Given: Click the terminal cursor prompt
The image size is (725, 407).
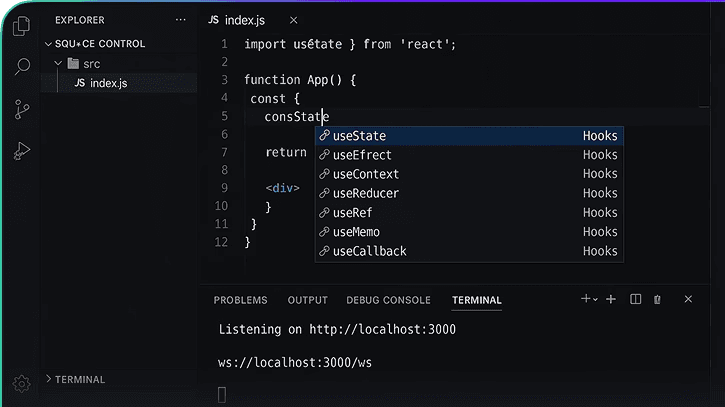Looking at the screenshot, I should coord(222,395).
